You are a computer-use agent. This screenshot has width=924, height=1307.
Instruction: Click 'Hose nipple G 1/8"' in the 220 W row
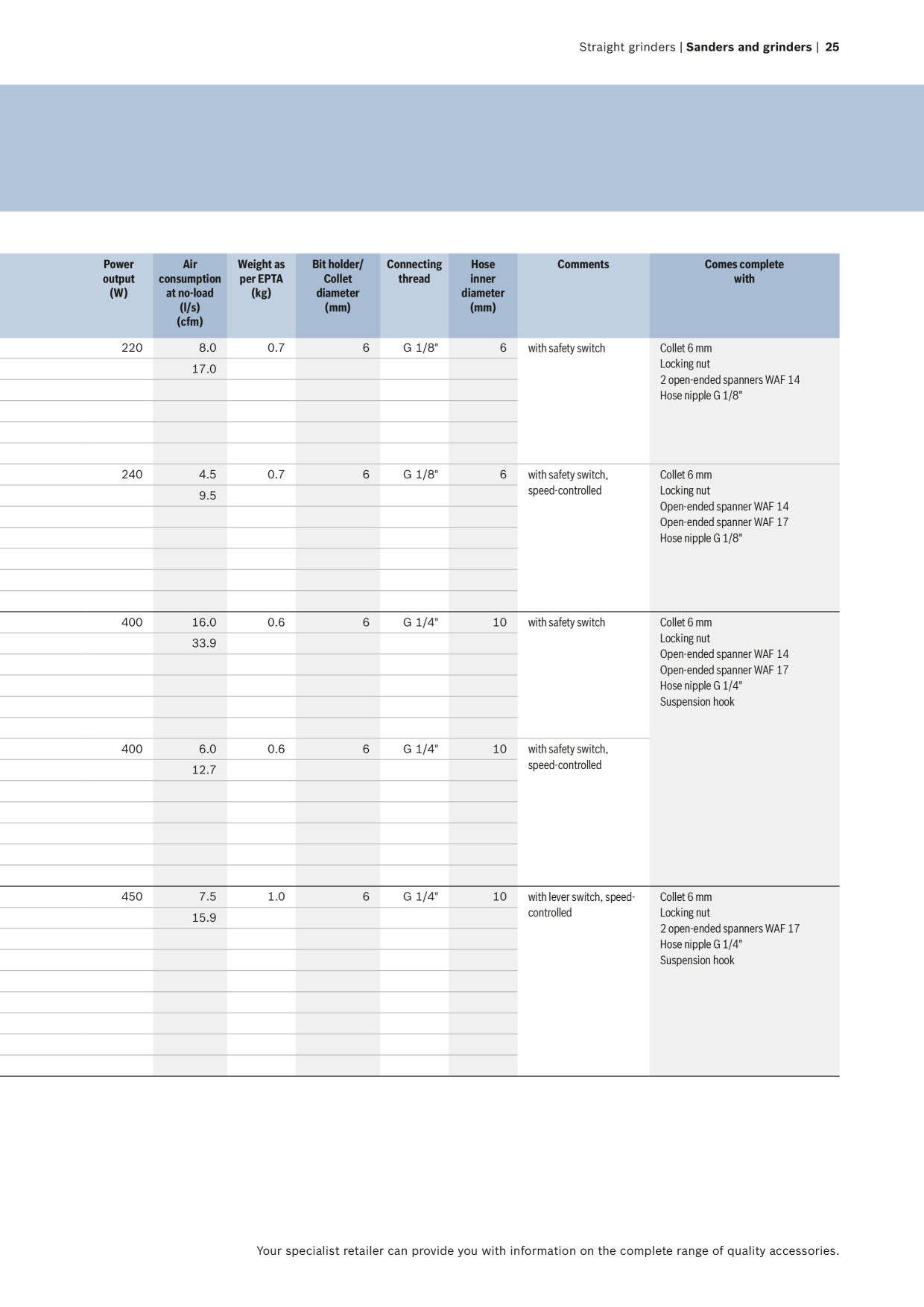[x=701, y=396]
